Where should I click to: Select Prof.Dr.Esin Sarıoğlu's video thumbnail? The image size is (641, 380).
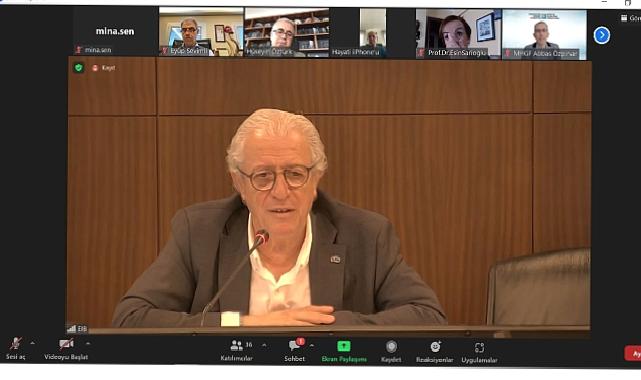click(x=458, y=33)
